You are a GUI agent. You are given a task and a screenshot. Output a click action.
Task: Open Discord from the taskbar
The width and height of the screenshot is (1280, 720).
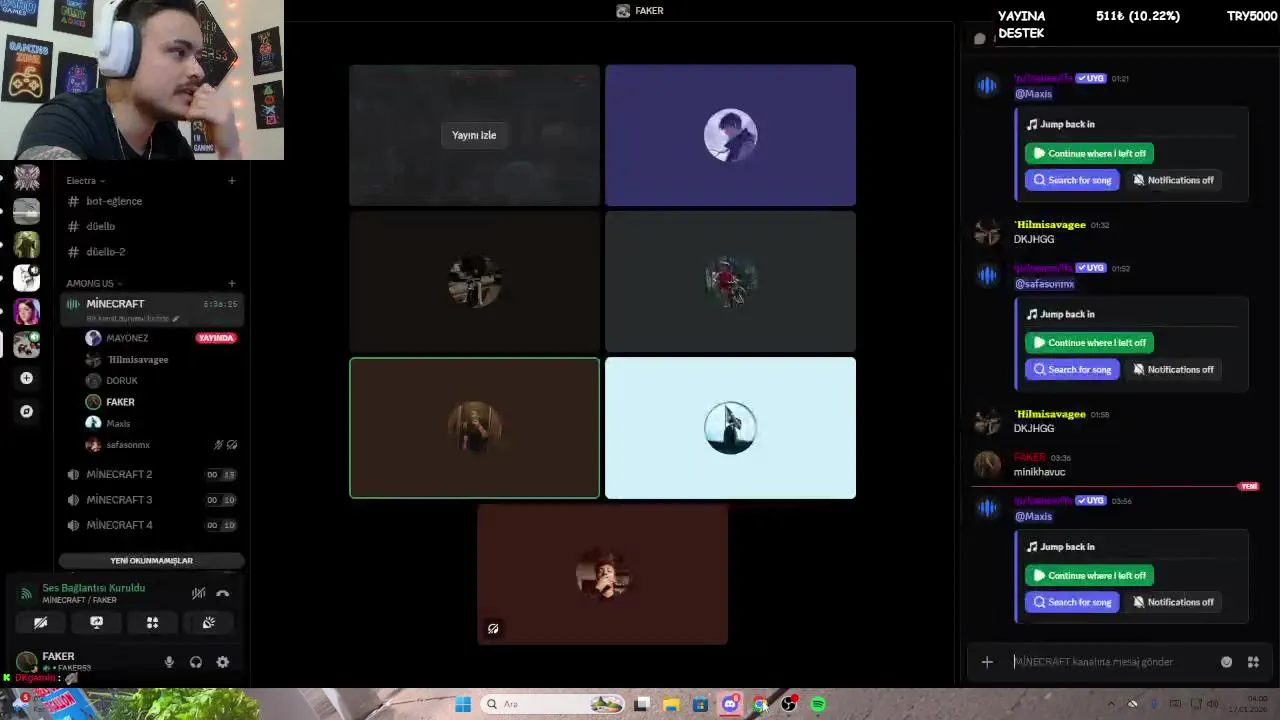730,704
